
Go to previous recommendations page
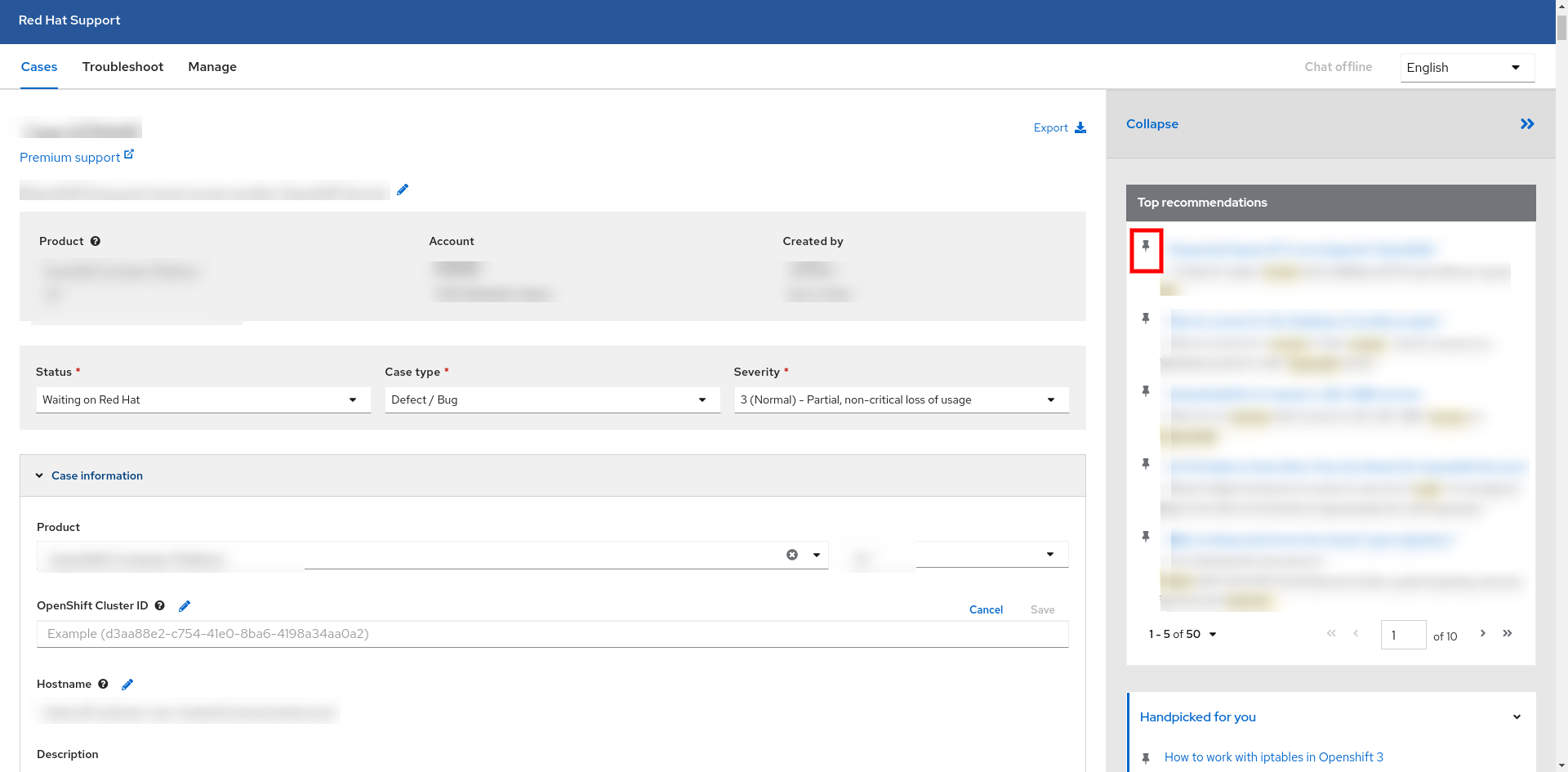[x=1356, y=633]
